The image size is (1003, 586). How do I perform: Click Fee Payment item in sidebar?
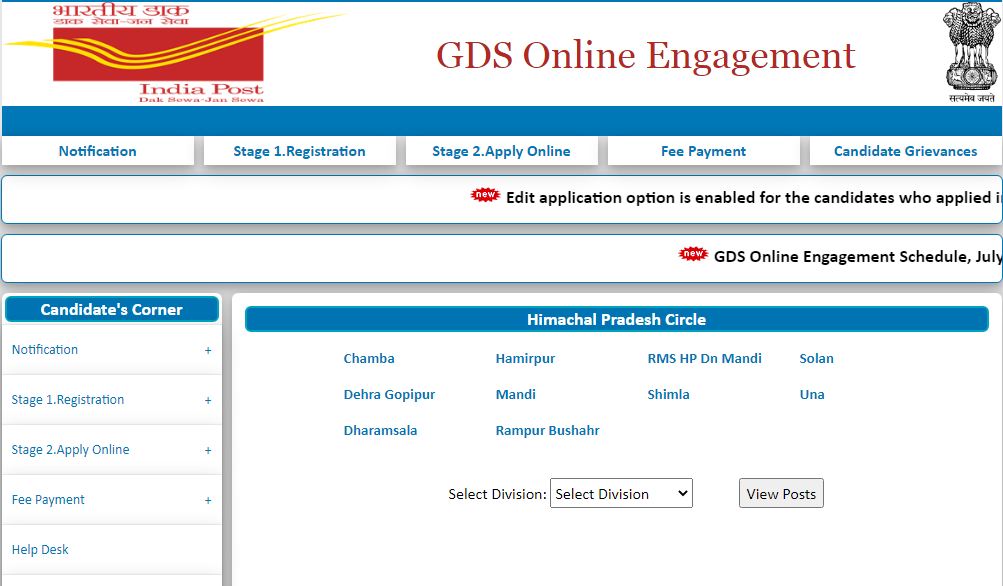[x=112, y=499]
